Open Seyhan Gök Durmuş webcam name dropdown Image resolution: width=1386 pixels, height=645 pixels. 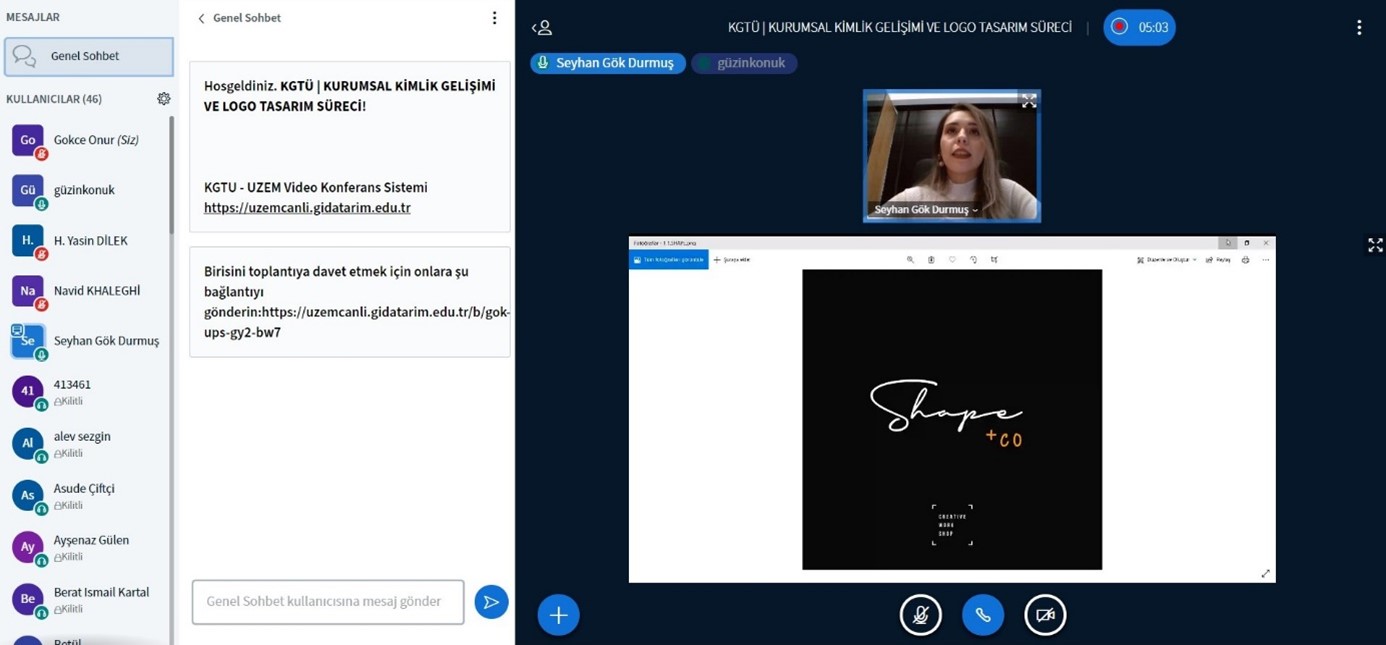coord(926,210)
